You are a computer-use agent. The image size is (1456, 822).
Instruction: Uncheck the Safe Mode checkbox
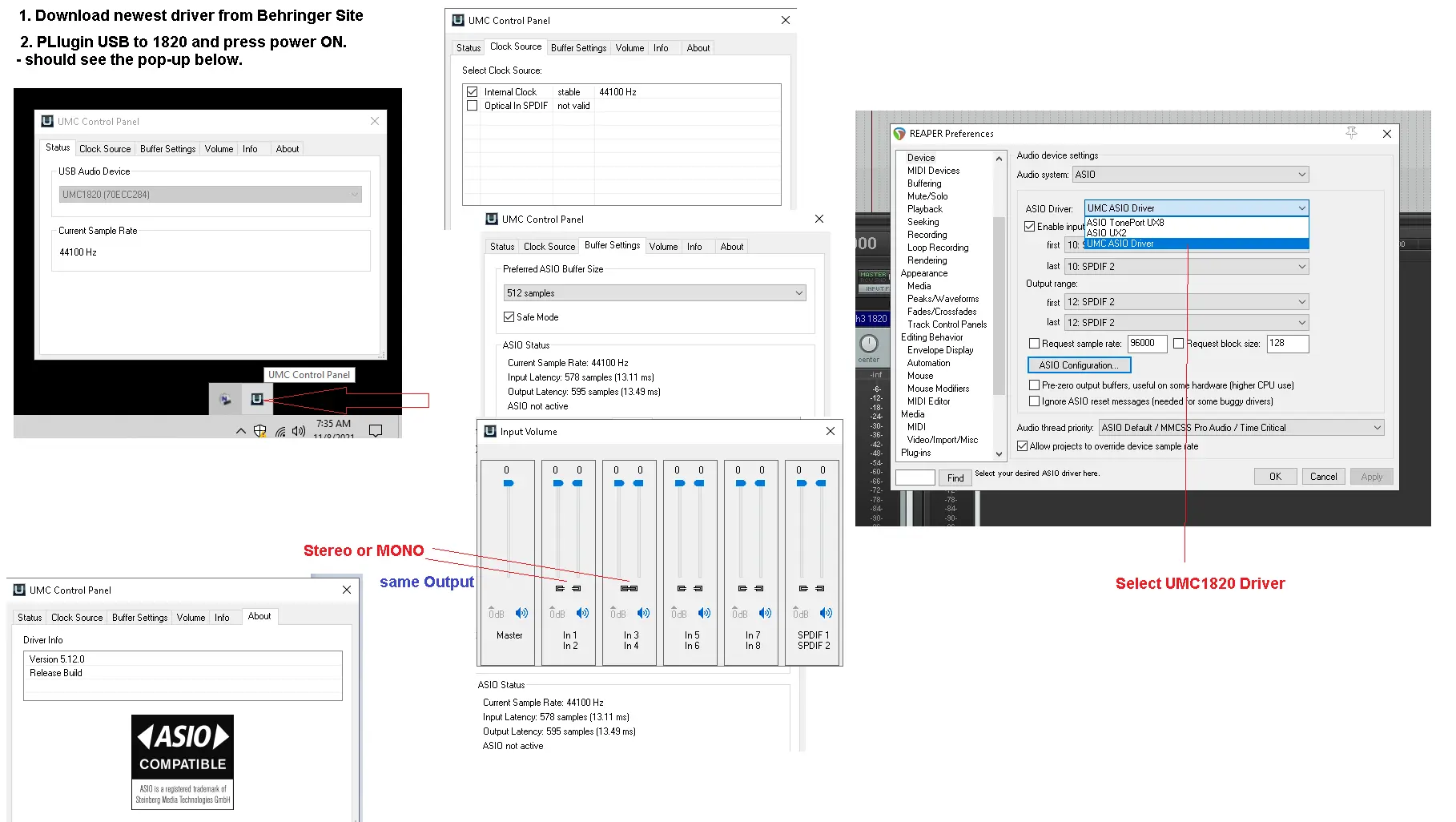point(509,317)
